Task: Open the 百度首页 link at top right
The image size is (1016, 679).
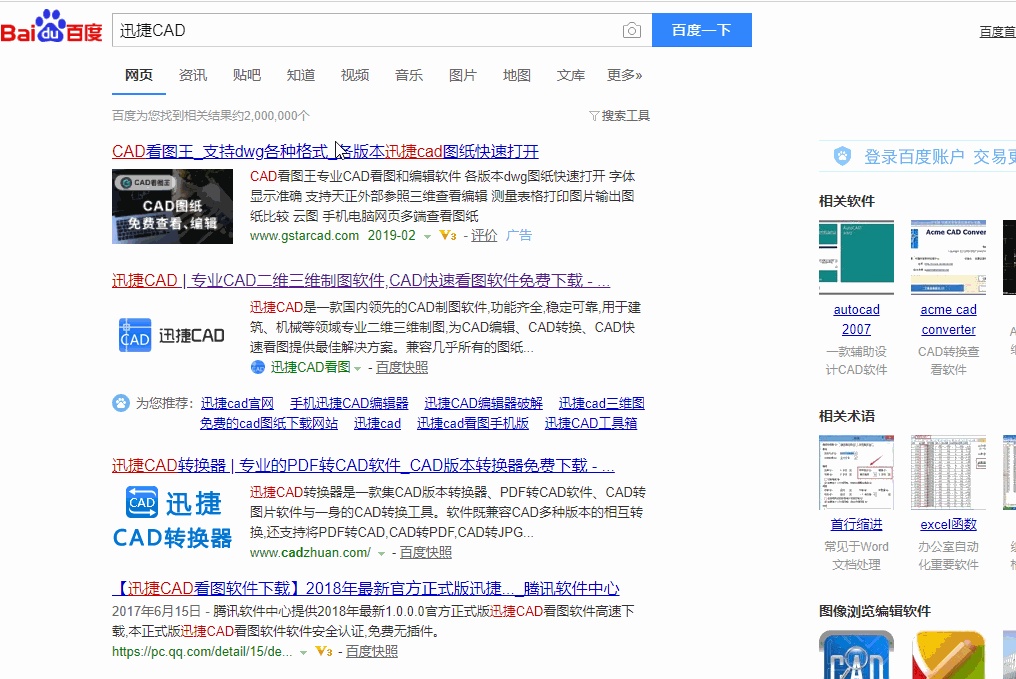Action: (x=998, y=31)
